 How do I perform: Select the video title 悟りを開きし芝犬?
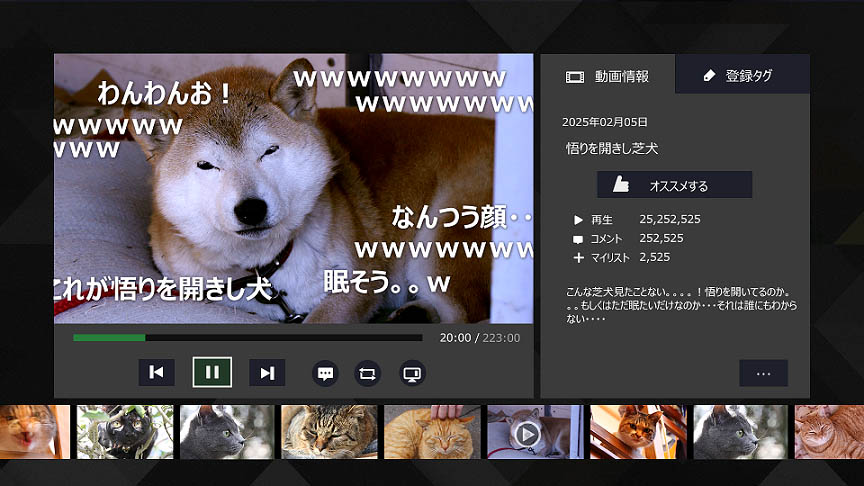(x=612, y=148)
